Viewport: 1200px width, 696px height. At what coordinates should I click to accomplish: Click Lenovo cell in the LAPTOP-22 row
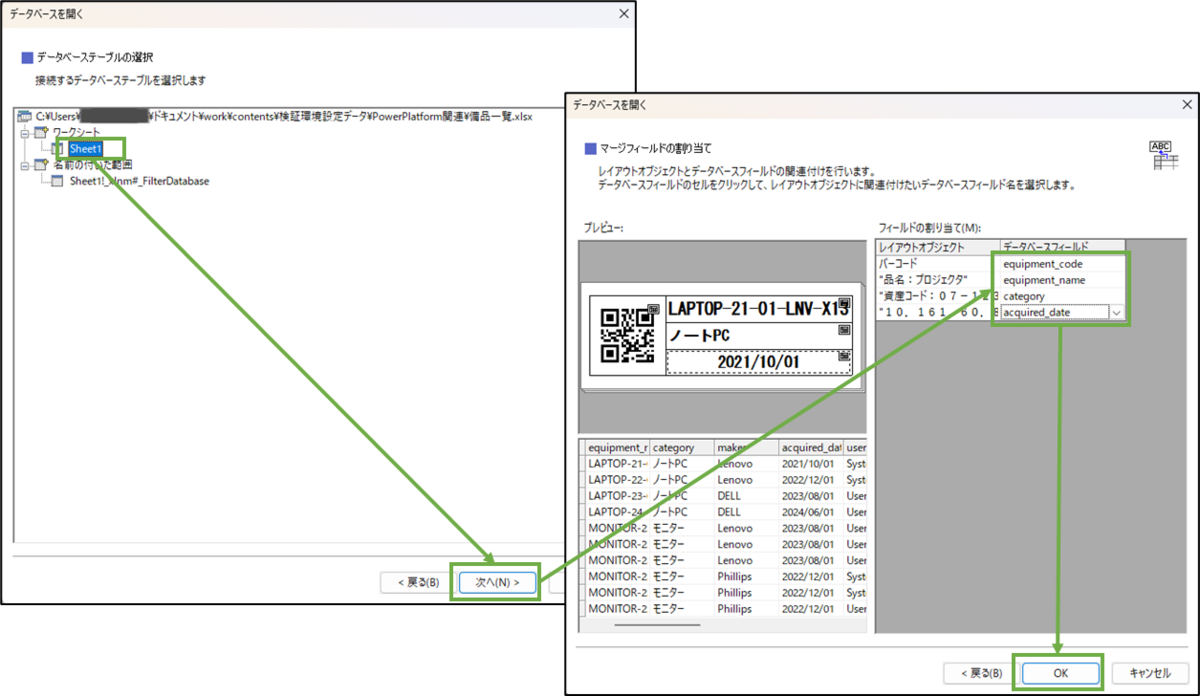pyautogui.click(x=745, y=480)
